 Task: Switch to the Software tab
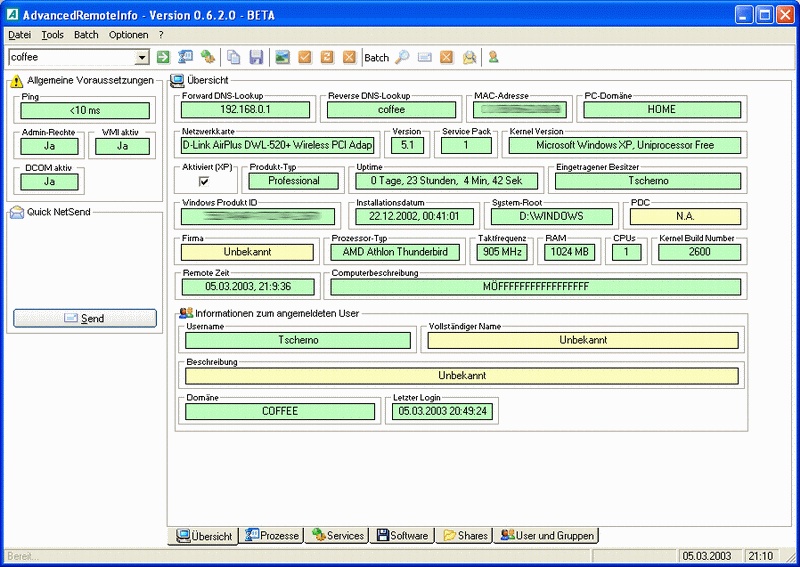(x=403, y=535)
